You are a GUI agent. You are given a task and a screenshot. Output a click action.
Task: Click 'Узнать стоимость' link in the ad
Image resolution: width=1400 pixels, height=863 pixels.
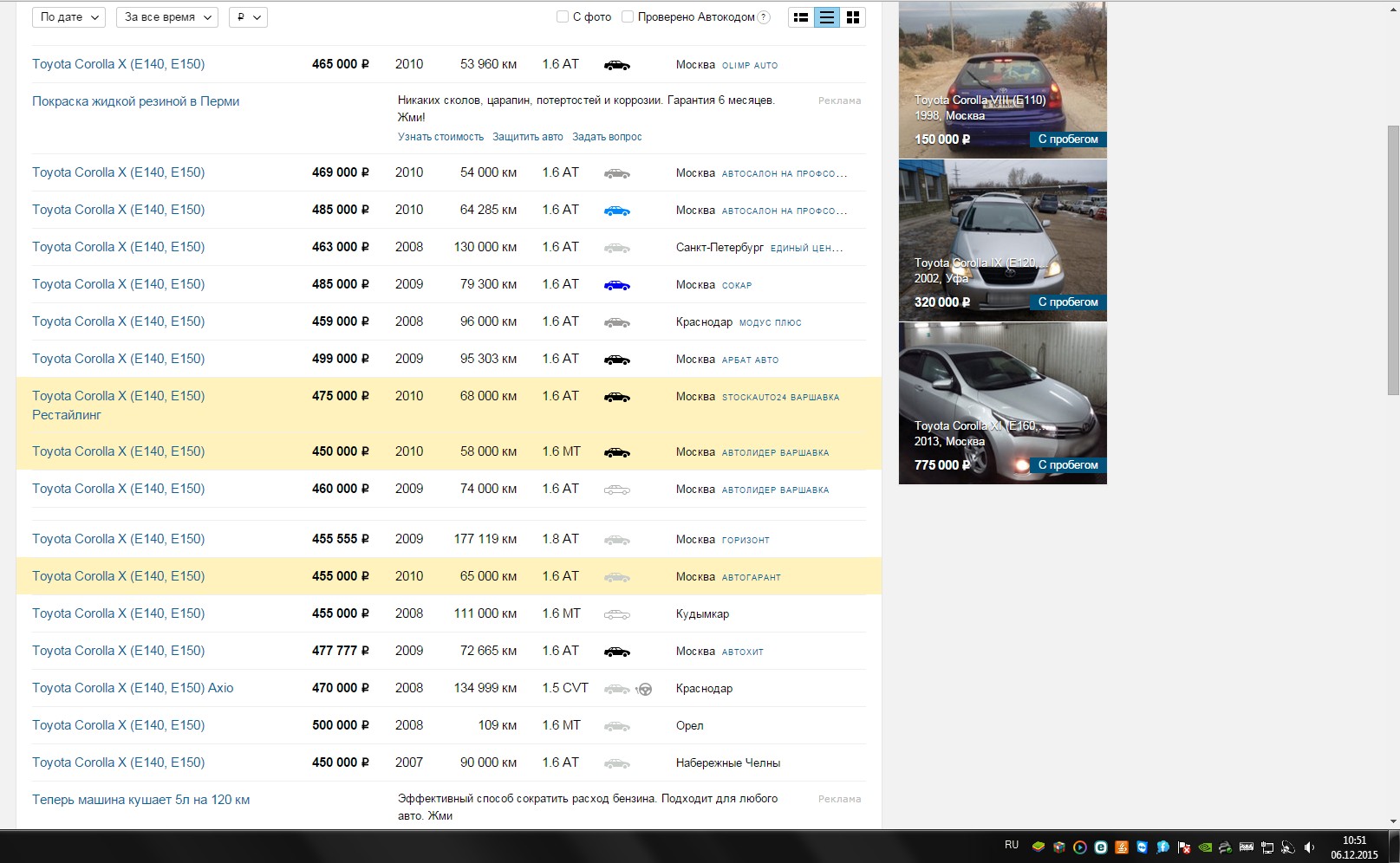tap(440, 137)
